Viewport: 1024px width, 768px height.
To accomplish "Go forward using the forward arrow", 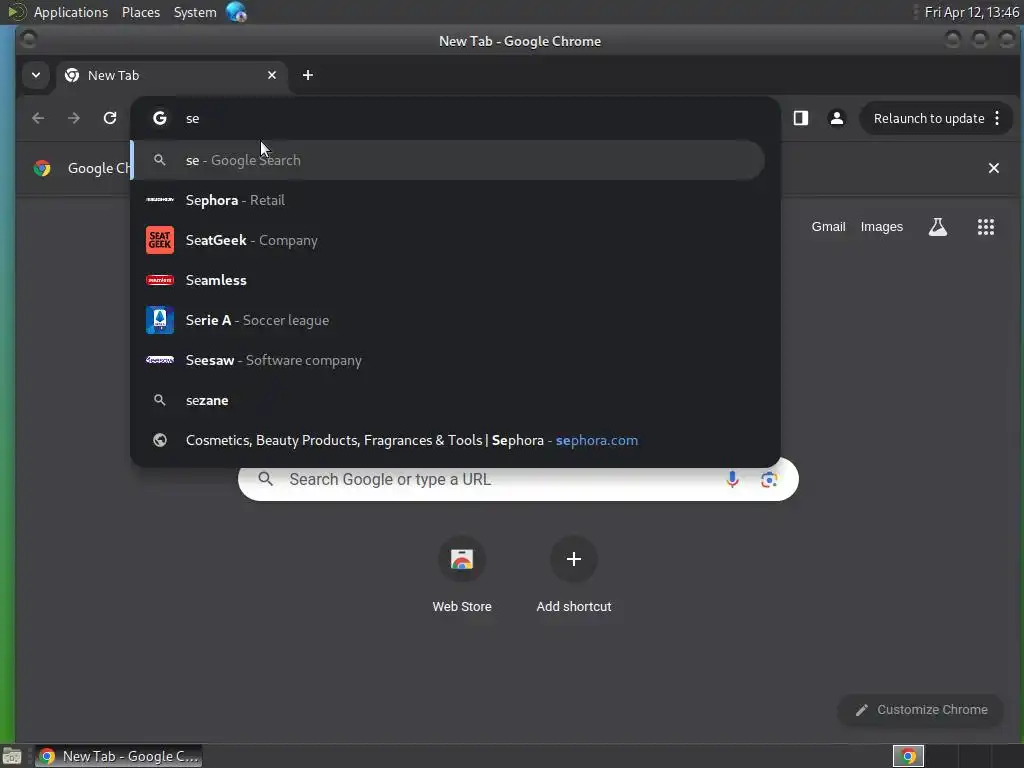I will [74, 118].
